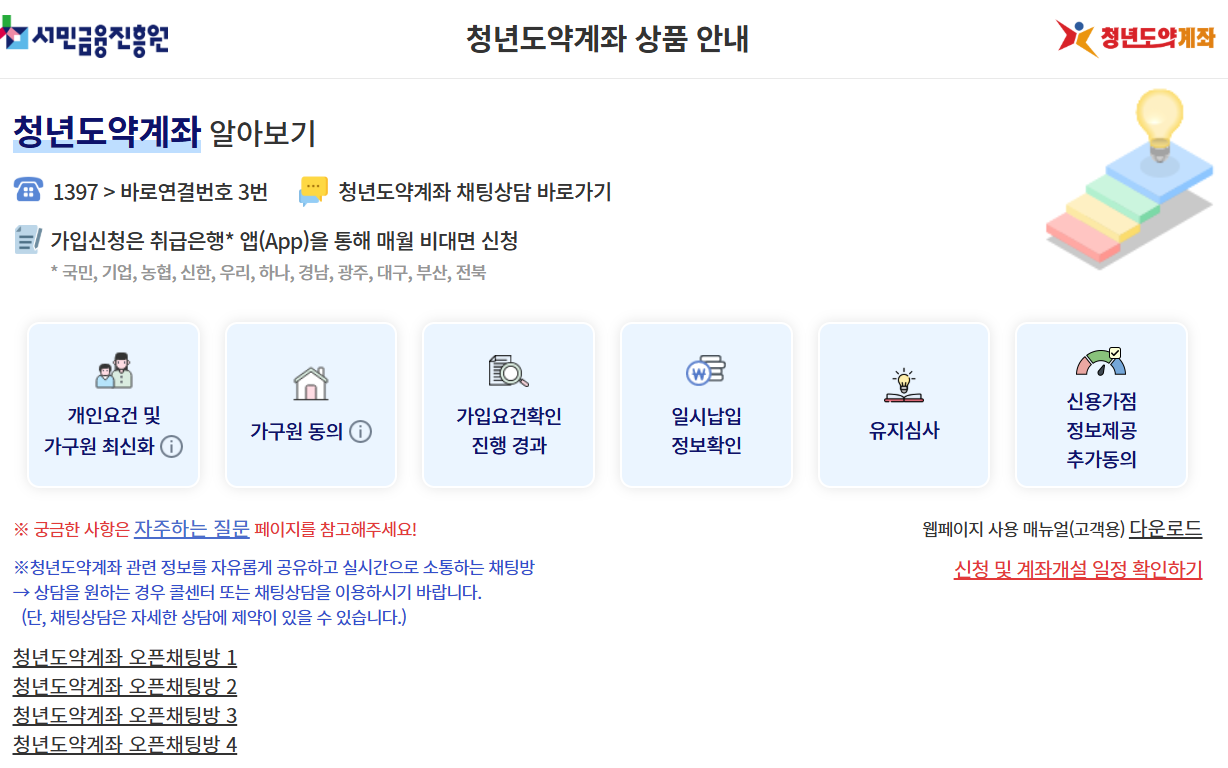Select 청년도약계좌 오픈채팅방 4
This screenshot has height=768, width=1228.
[123, 745]
